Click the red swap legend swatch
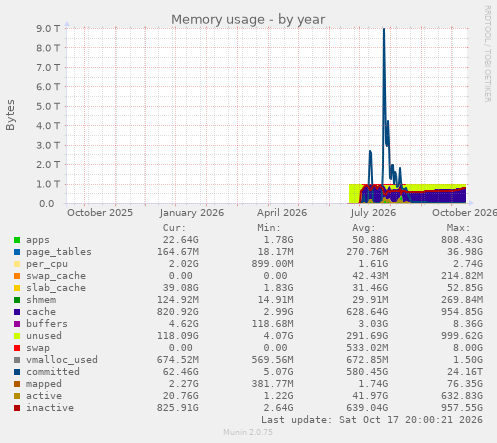 17,348
